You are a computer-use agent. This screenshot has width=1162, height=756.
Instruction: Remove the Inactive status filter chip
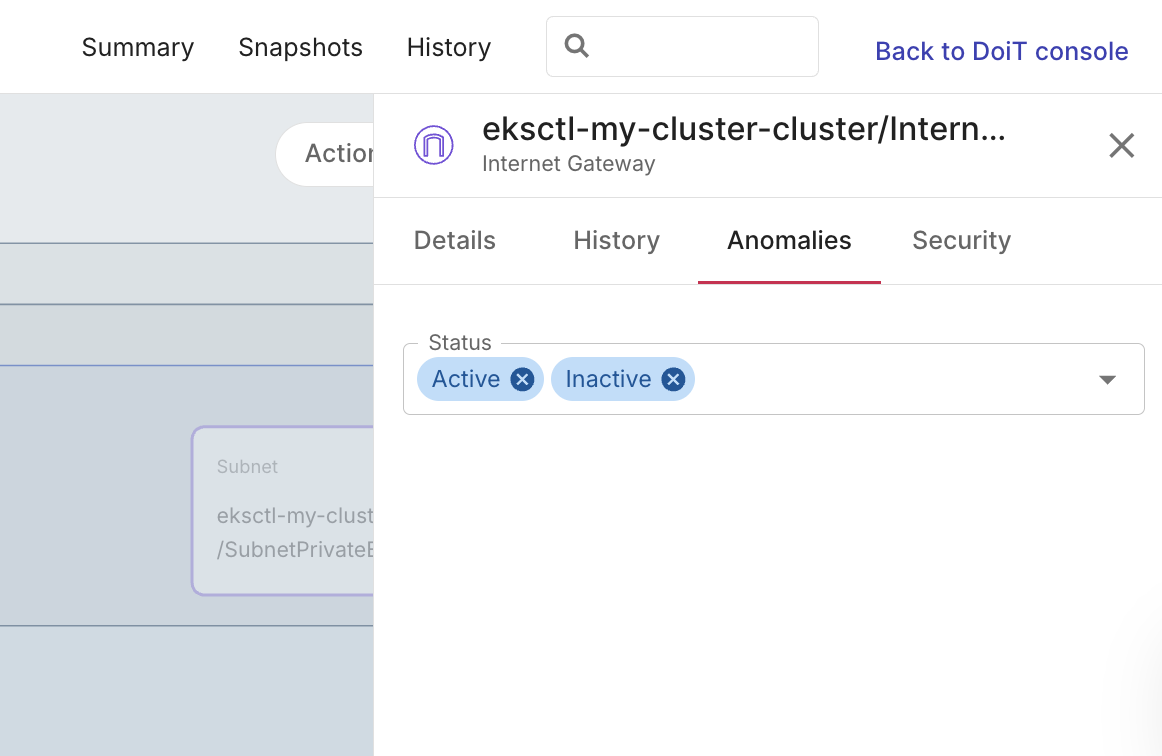[673, 379]
